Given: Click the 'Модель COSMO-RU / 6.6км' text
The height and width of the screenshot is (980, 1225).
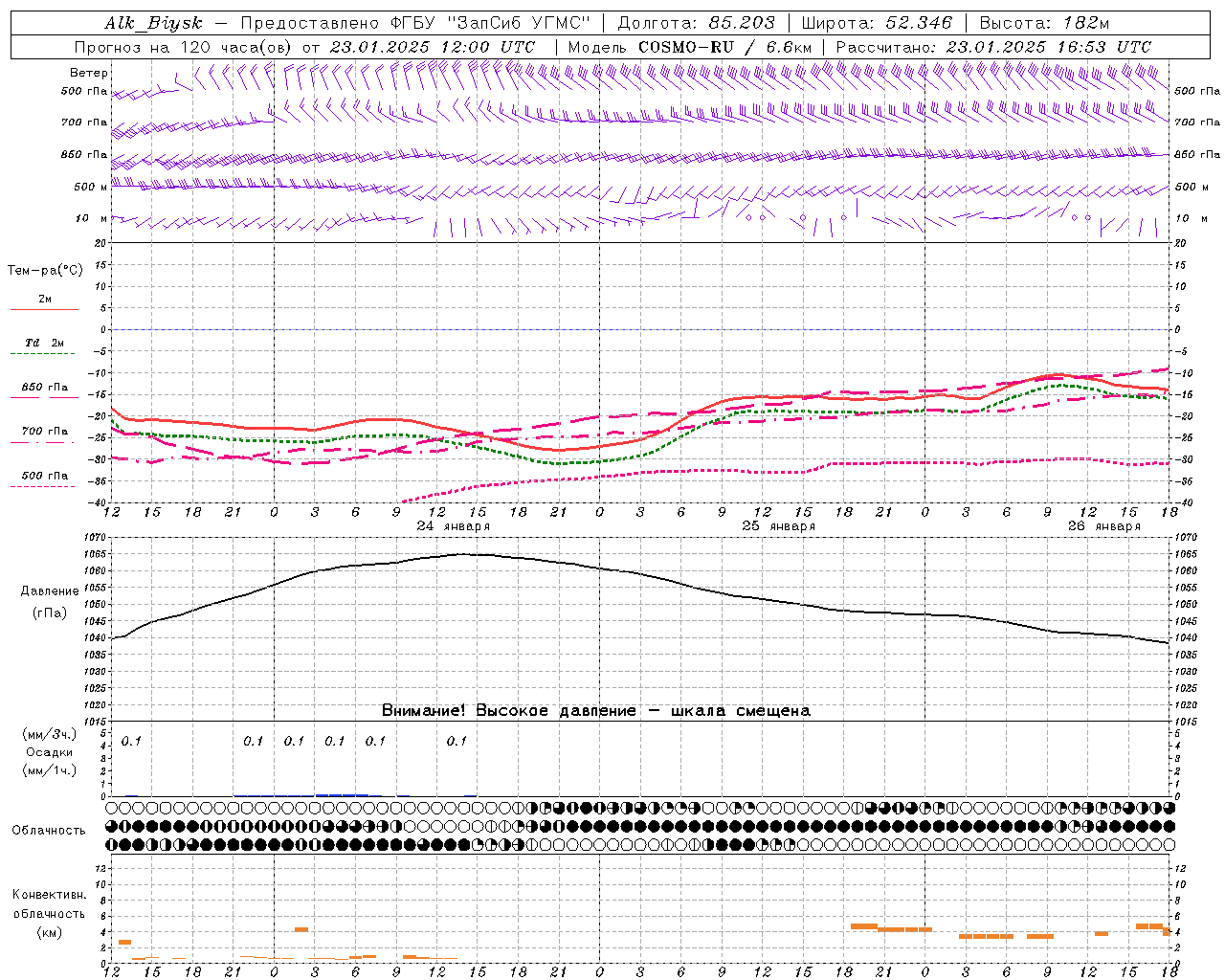Looking at the screenshot, I should click(x=689, y=47).
